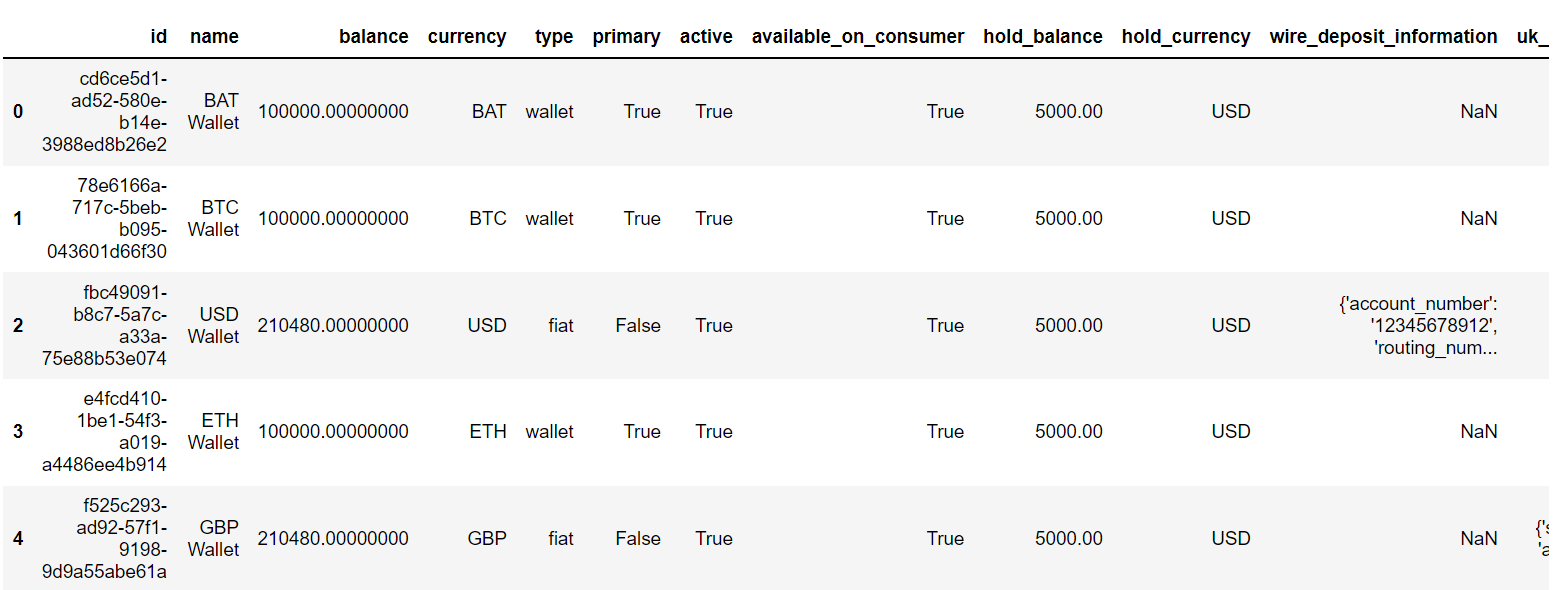Screen dimensions: 1554x590
Task: Click the balance column header
Action: coord(373,37)
